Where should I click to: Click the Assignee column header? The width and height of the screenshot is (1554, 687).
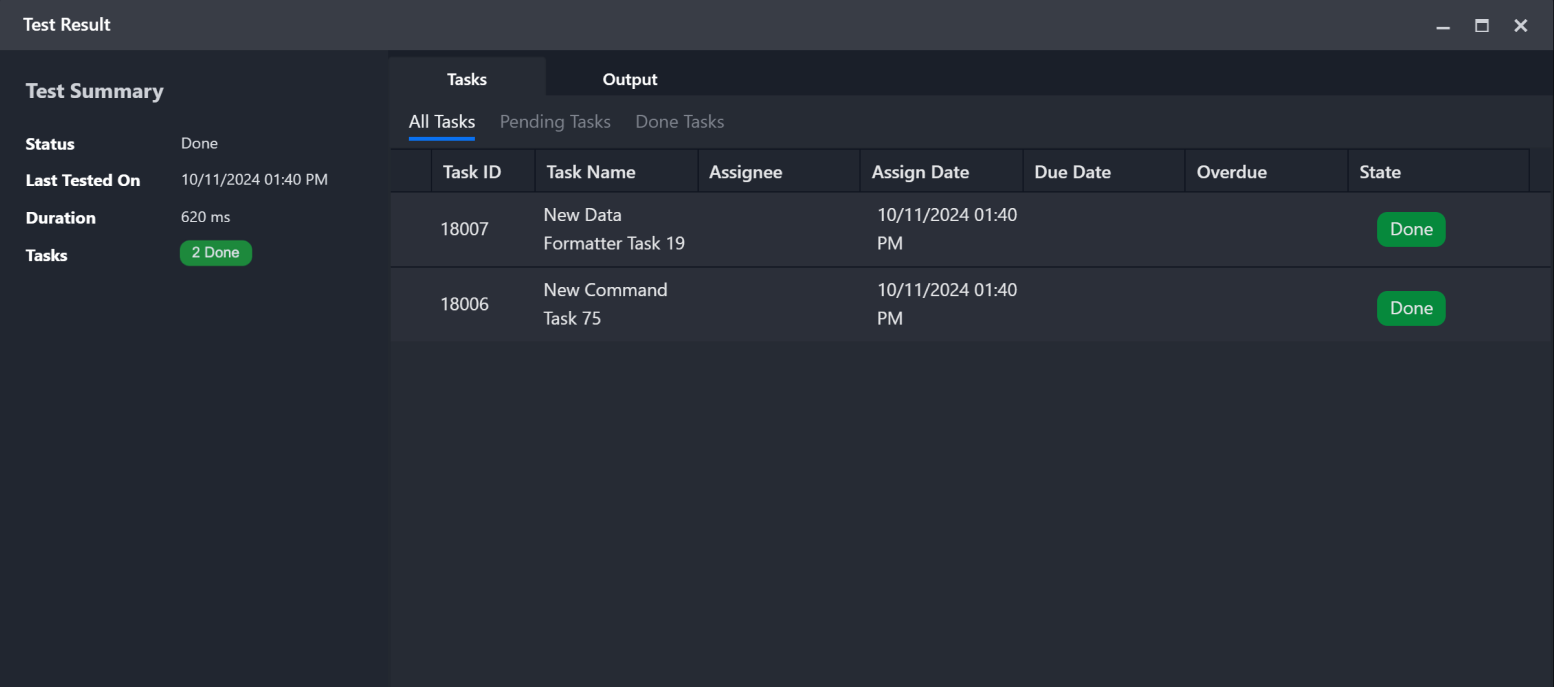click(x=745, y=172)
